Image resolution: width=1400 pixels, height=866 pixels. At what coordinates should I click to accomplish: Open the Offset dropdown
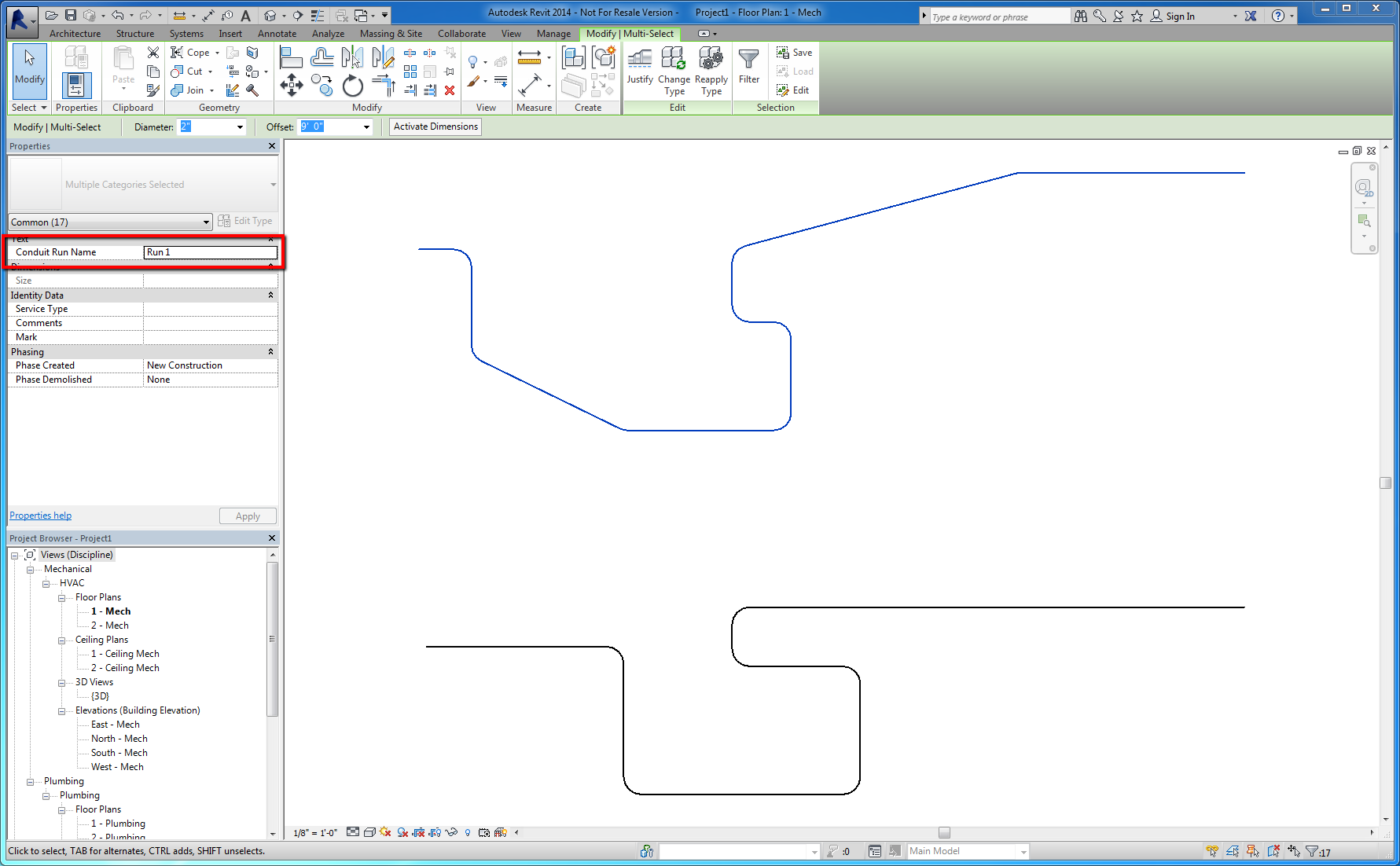(366, 127)
